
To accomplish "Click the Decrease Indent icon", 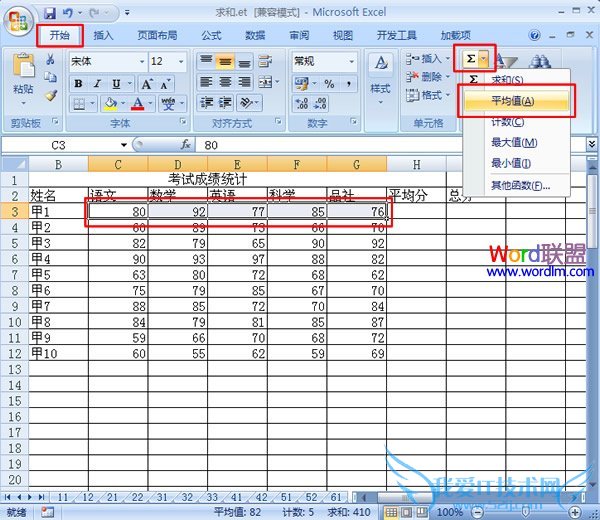I will [x=206, y=103].
